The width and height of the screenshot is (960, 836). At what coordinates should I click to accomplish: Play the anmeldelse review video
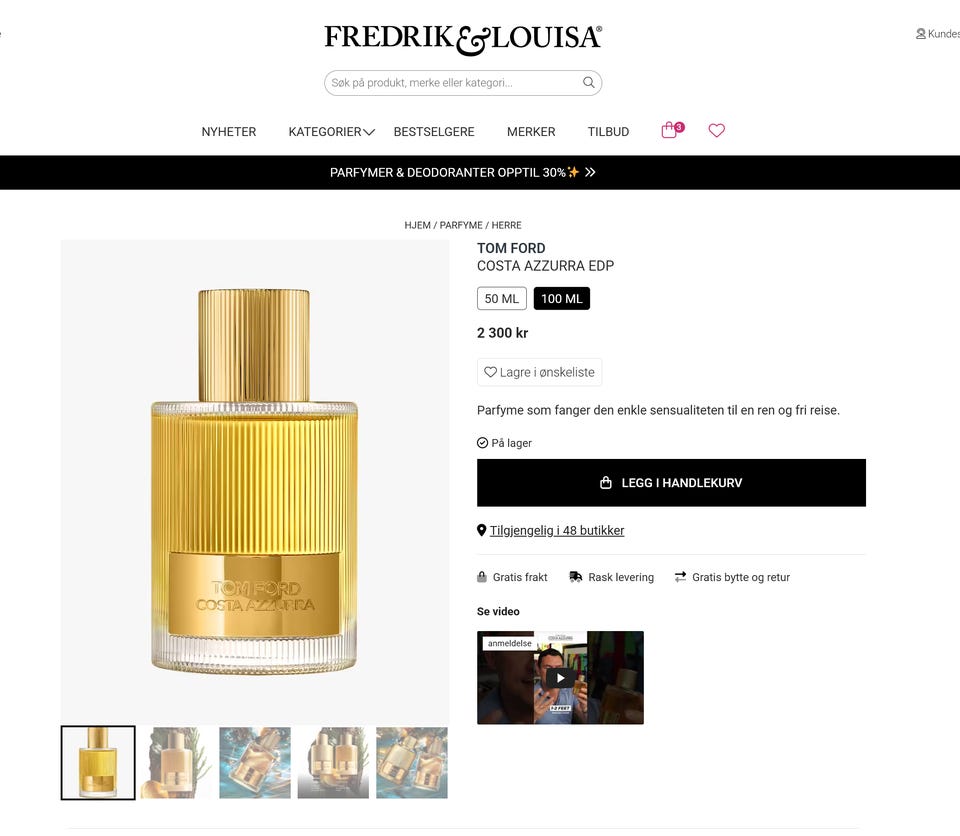pyautogui.click(x=560, y=677)
